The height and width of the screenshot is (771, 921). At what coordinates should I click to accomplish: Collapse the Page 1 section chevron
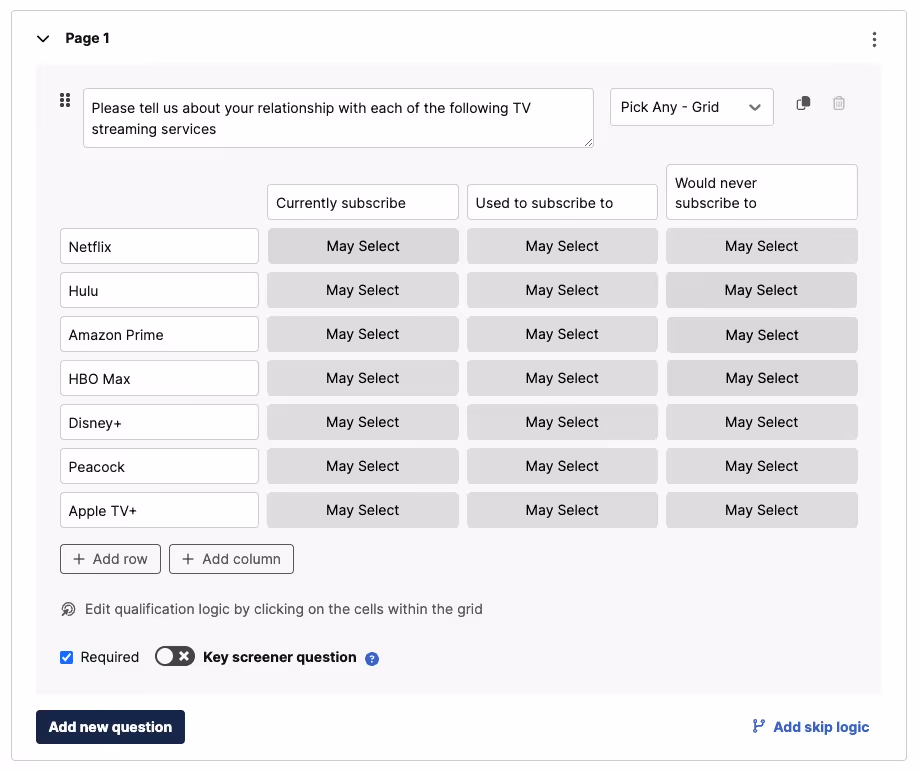pos(43,39)
